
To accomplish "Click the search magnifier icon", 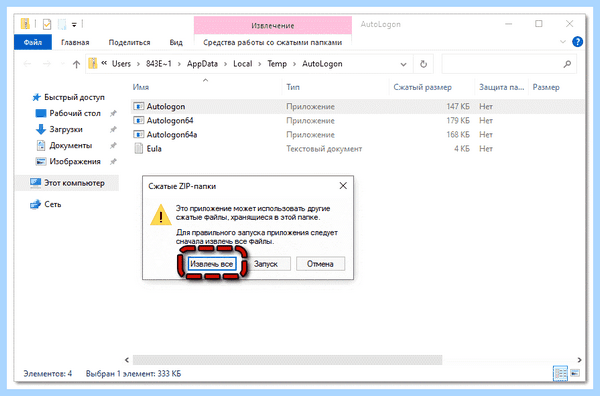I will [567, 64].
